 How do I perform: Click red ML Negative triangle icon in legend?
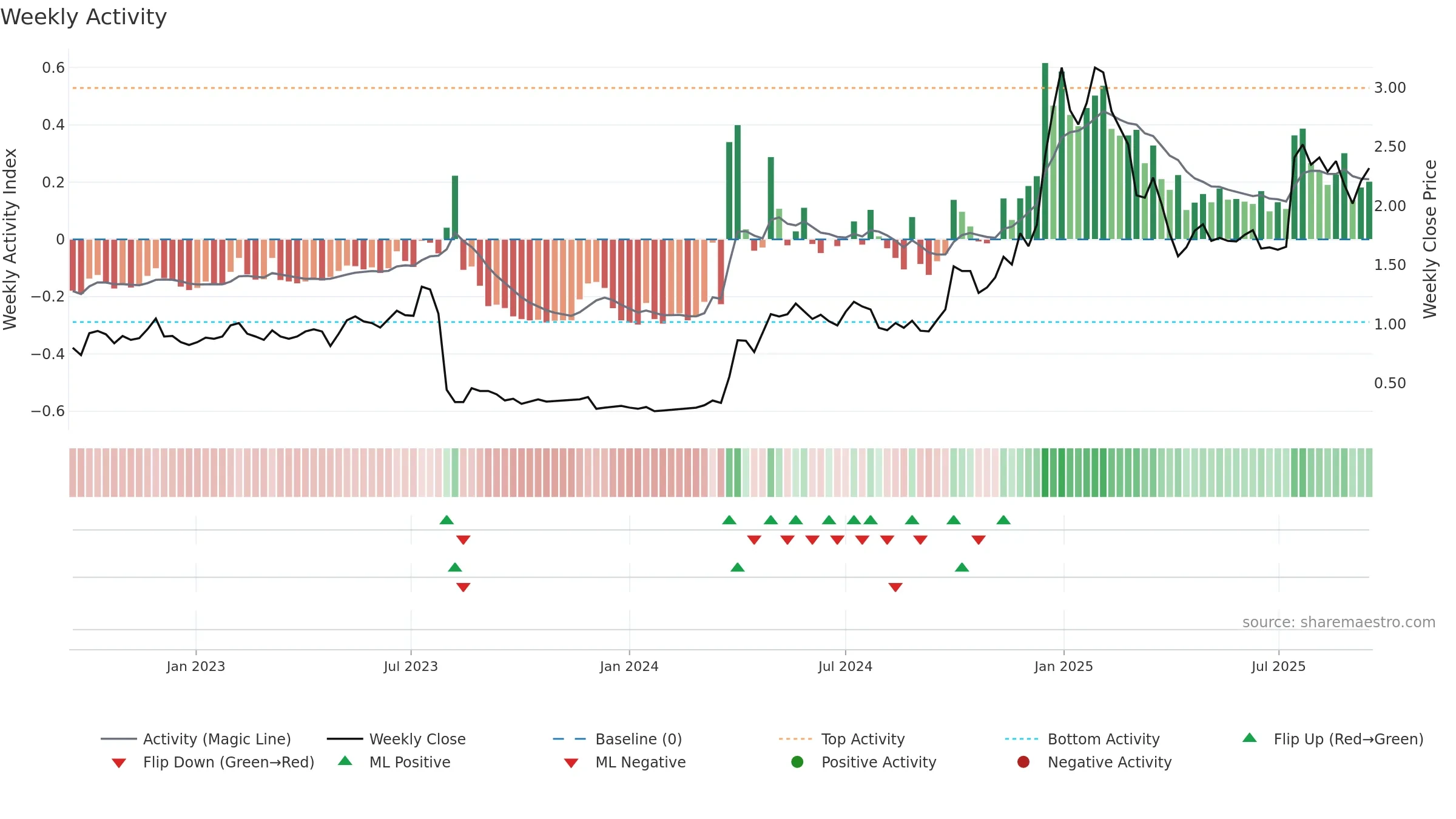[571, 763]
